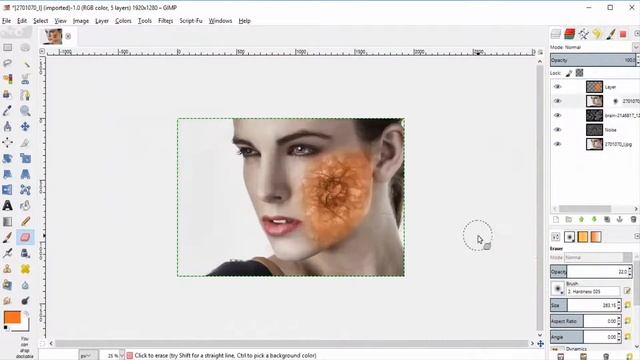Select the Rotate tool
The image size is (640, 360).
7,158
